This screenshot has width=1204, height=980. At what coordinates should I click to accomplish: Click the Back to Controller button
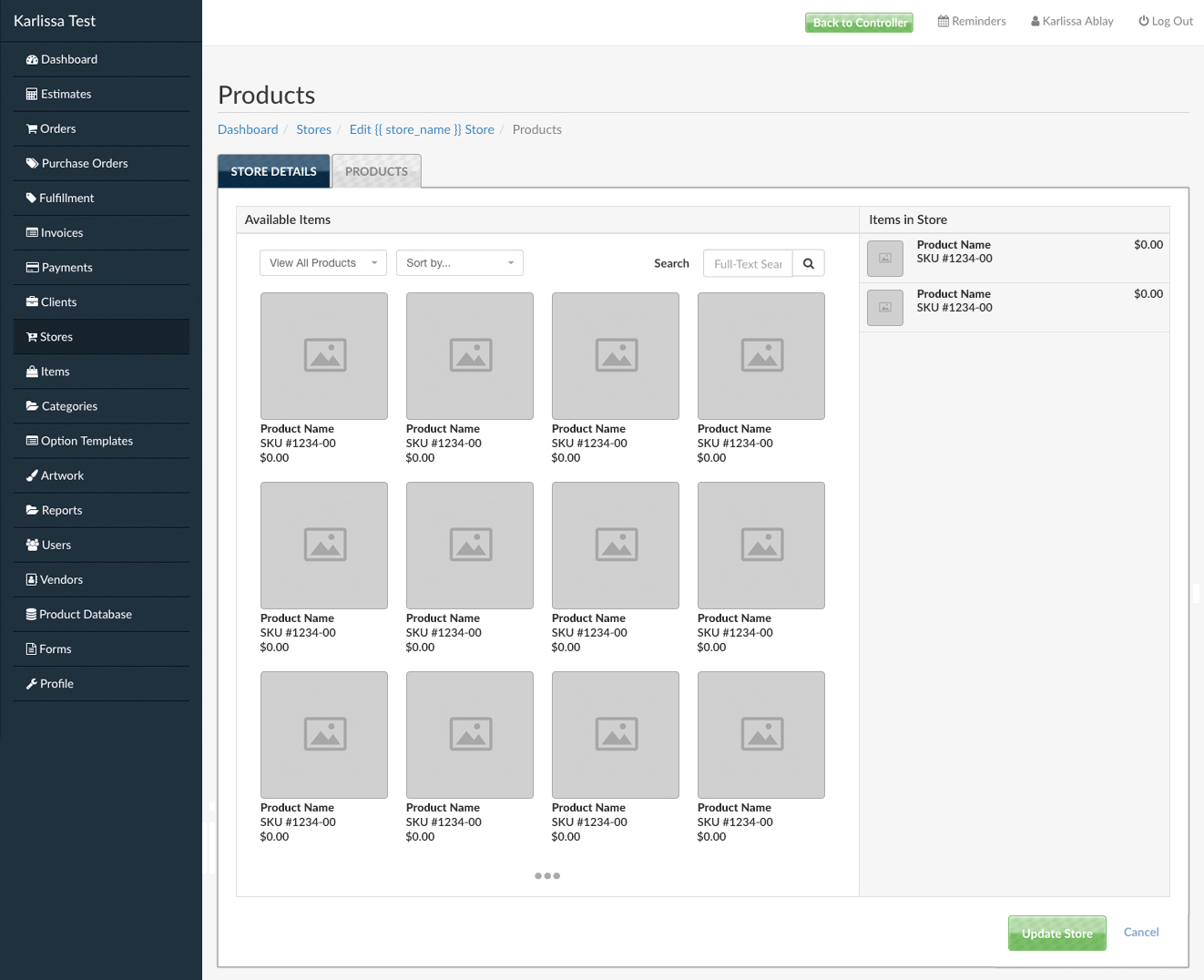click(x=859, y=22)
